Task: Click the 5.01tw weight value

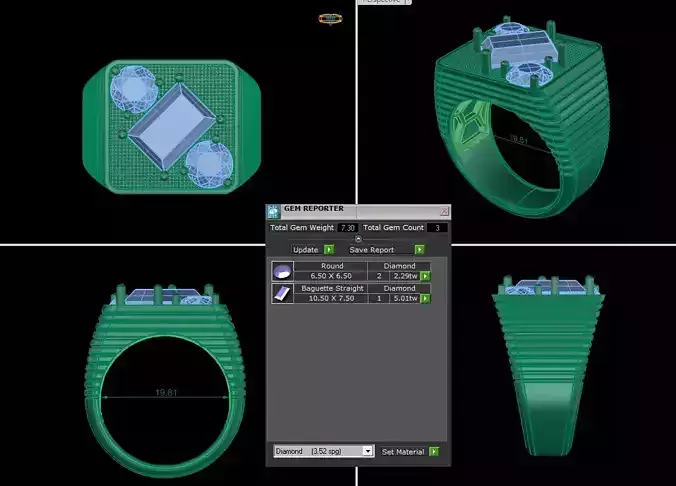Action: pos(405,298)
